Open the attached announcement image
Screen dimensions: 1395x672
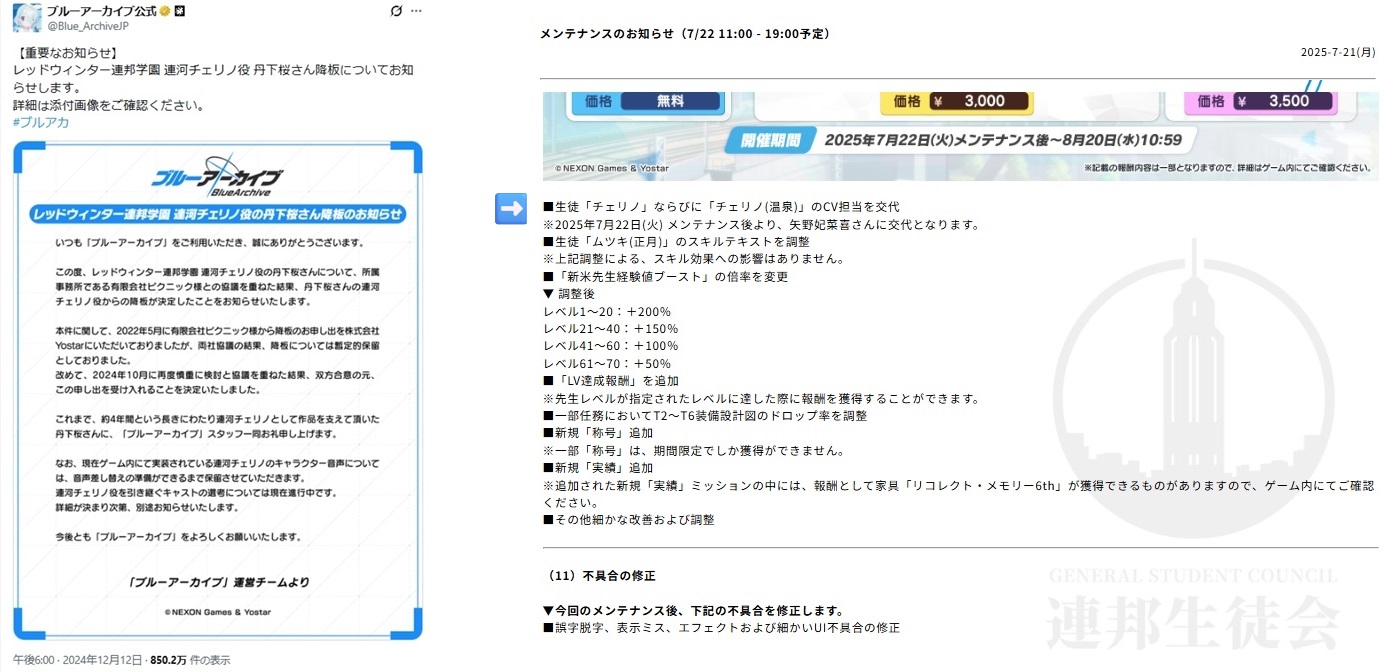(x=217, y=390)
